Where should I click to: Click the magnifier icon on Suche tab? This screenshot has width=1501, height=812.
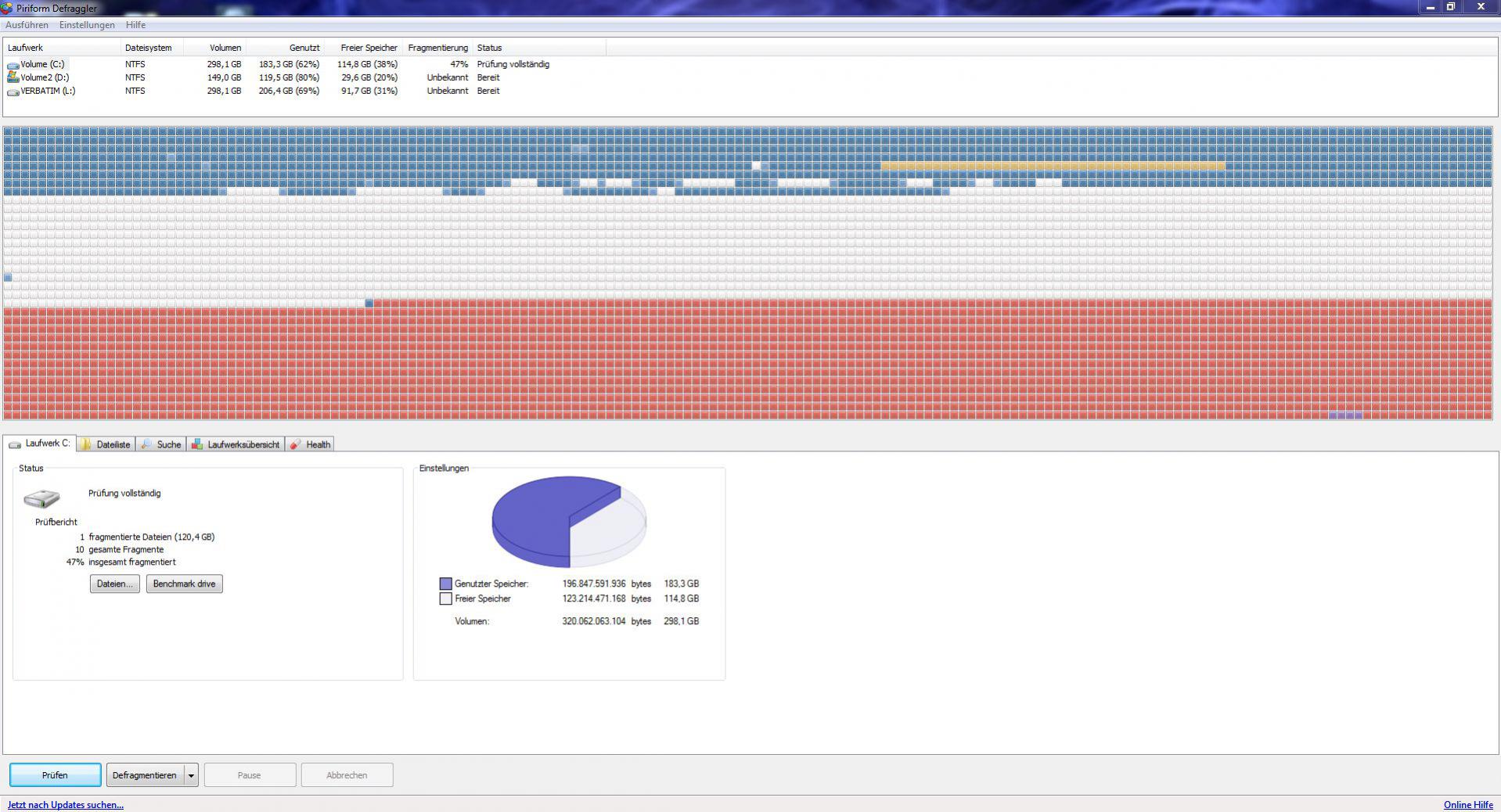[146, 444]
